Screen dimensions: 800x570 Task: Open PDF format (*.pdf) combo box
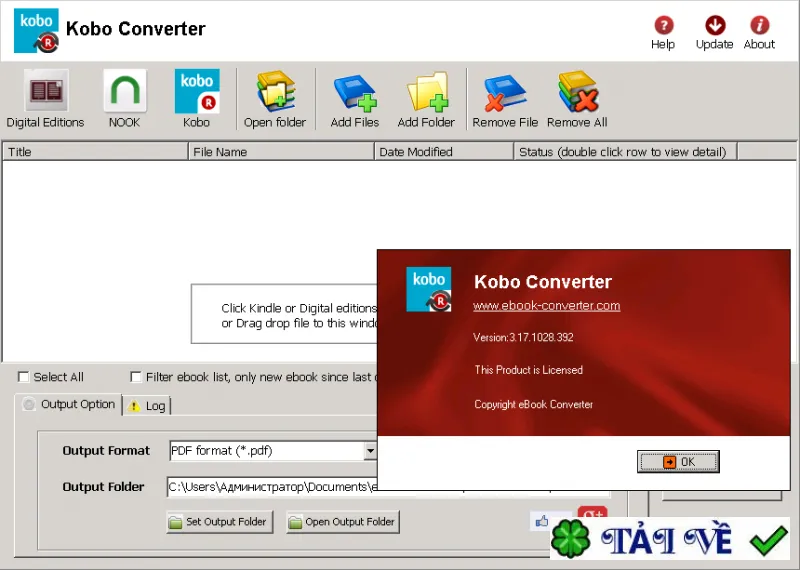(x=272, y=451)
